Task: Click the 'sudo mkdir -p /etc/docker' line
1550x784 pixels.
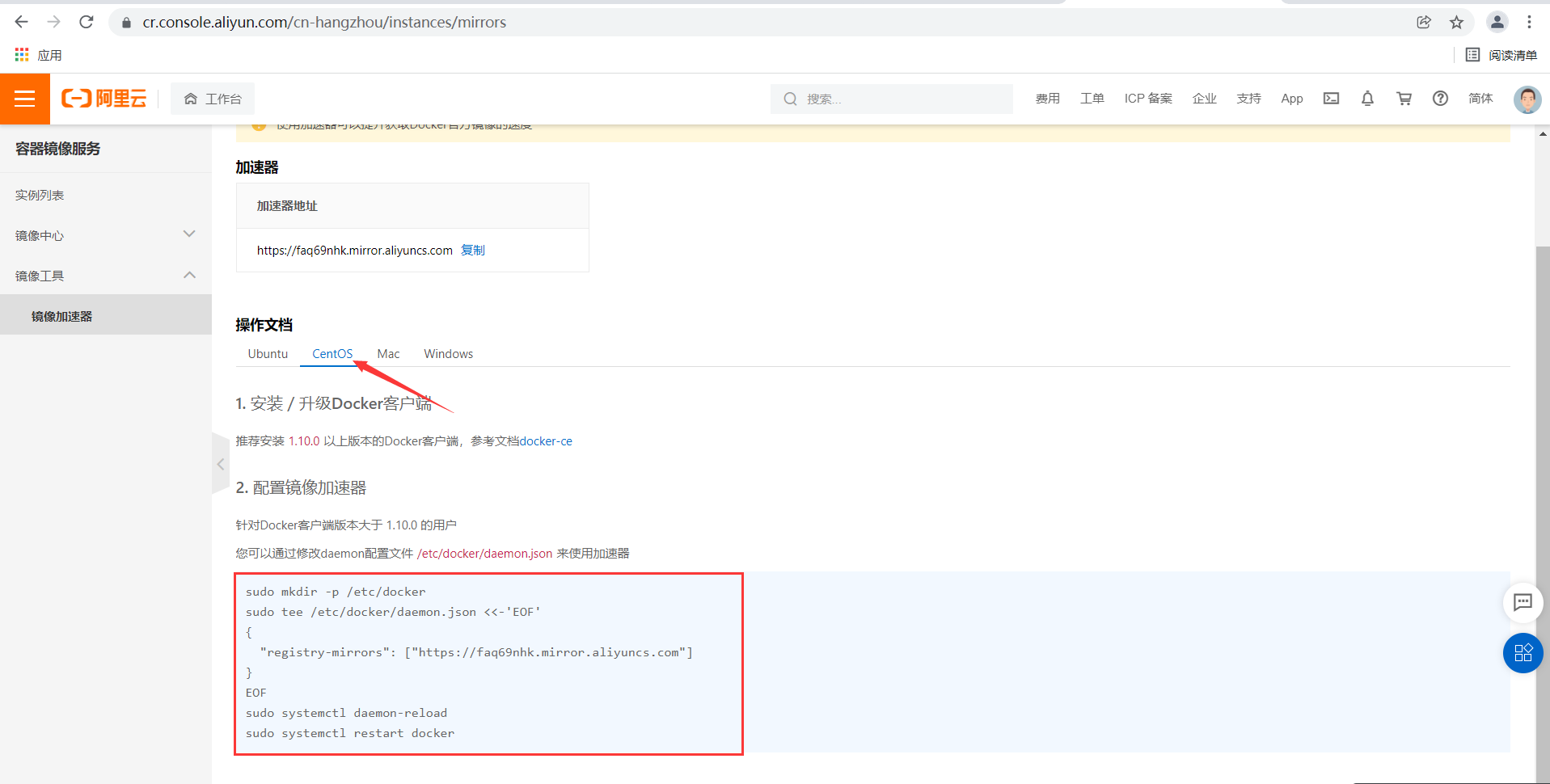Action: 336,592
